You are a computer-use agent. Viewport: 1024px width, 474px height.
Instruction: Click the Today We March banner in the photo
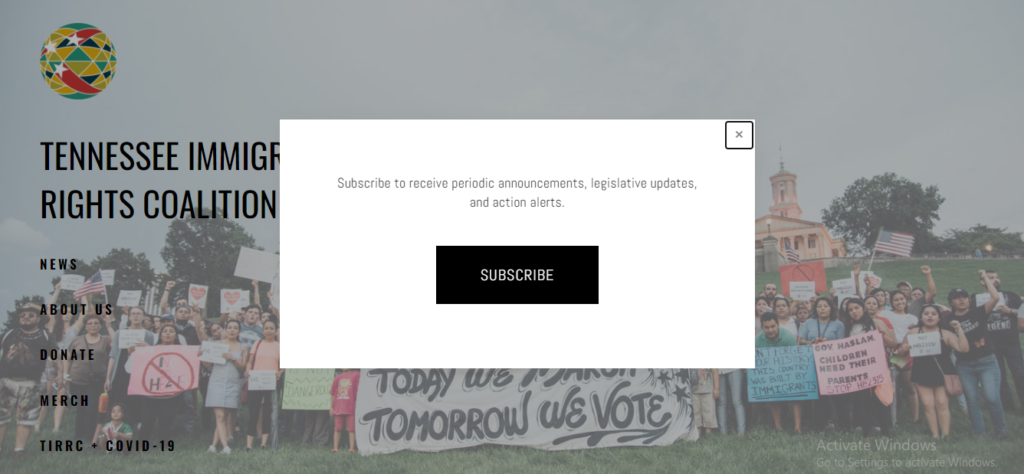522,408
